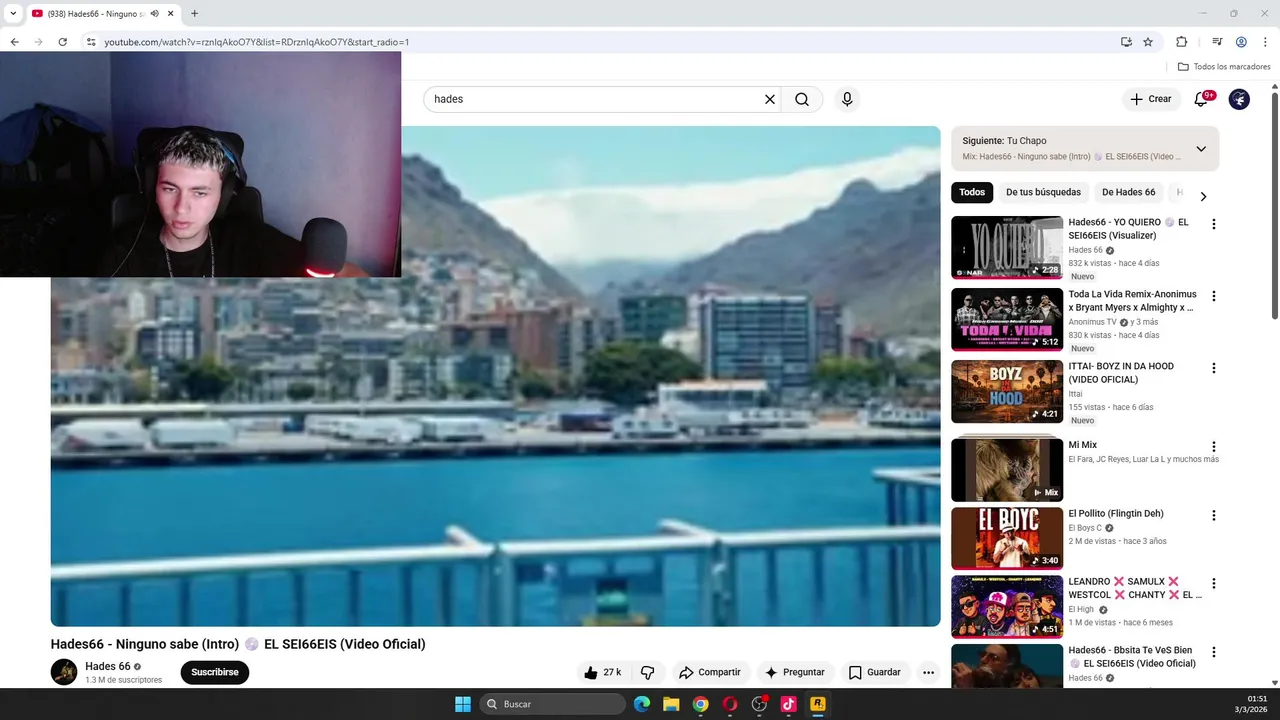Open options menu for El Pollito video

(1214, 515)
